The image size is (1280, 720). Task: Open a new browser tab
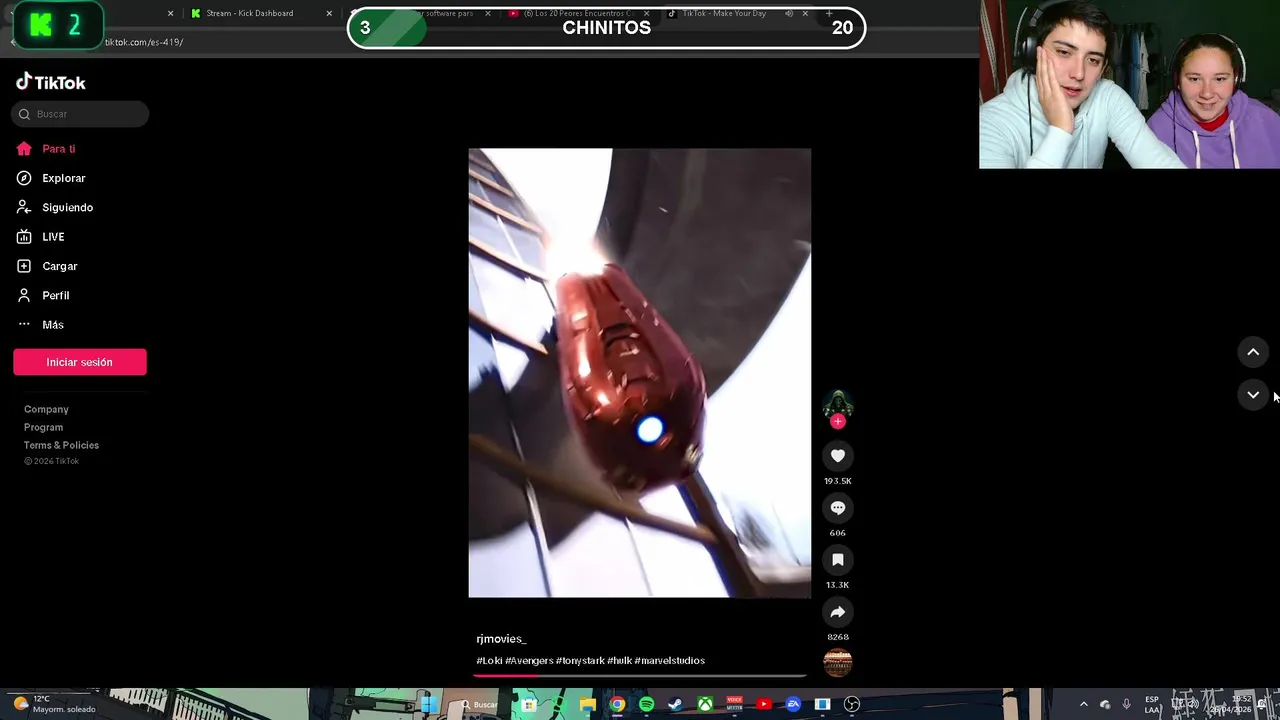pos(829,13)
